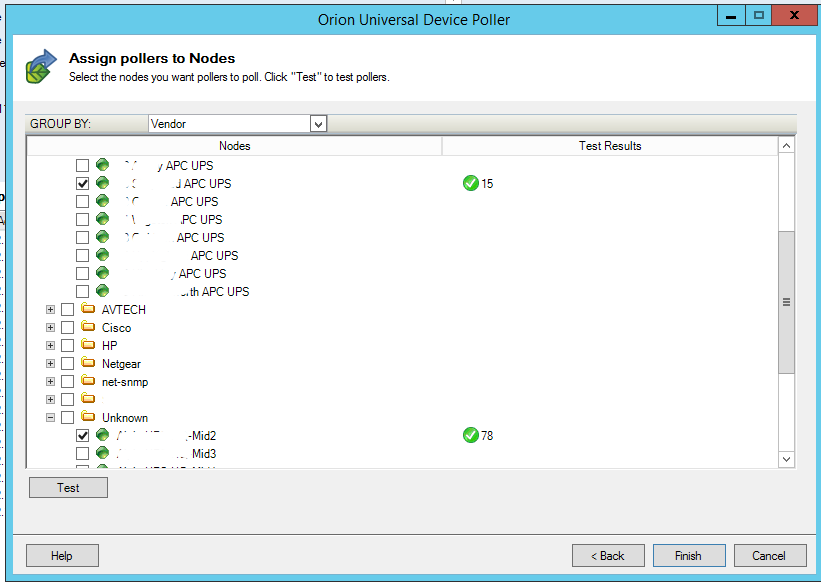Click the Help button

[62, 556]
